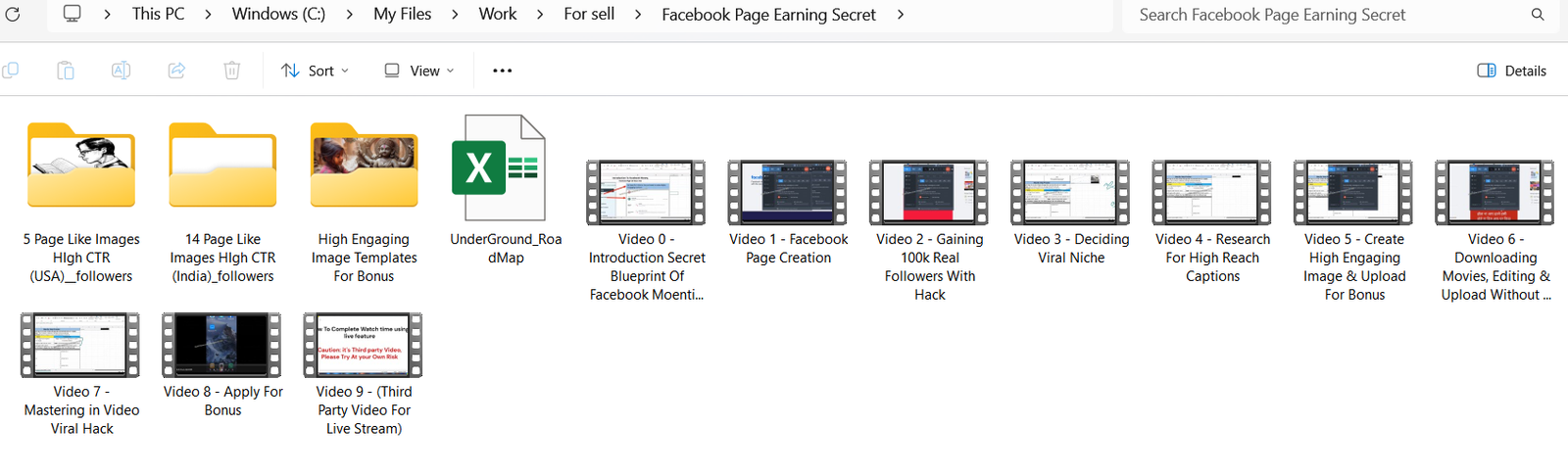Navigate to Windows (C:) breadcrumb
1568x475 pixels.
coord(278,14)
